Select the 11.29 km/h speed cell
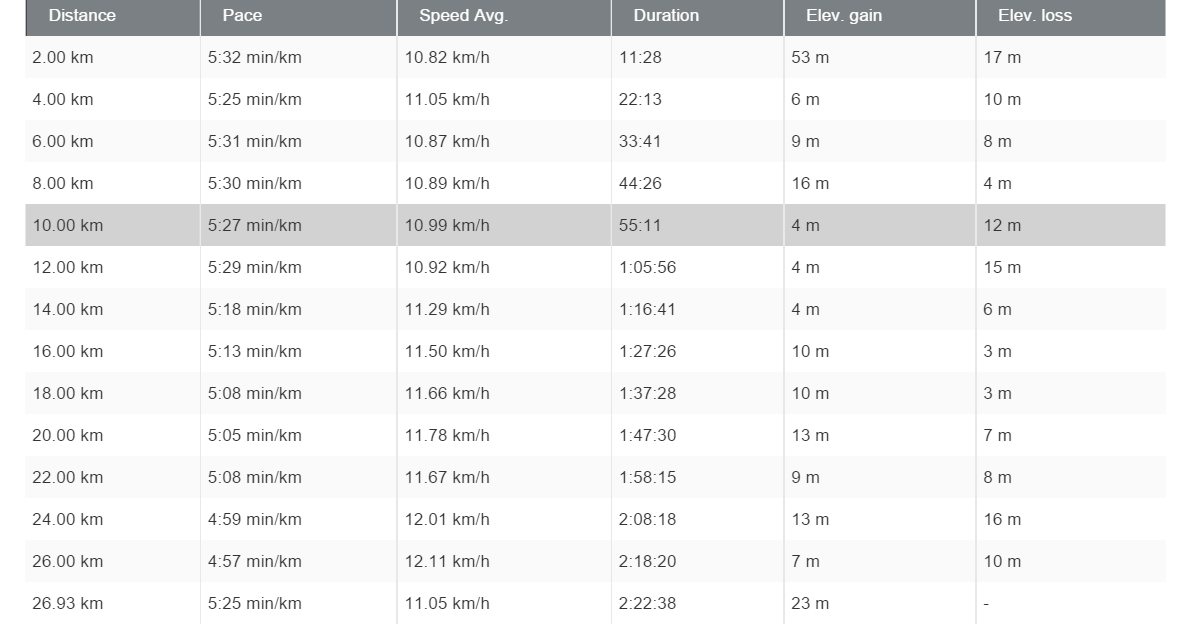 (447, 310)
